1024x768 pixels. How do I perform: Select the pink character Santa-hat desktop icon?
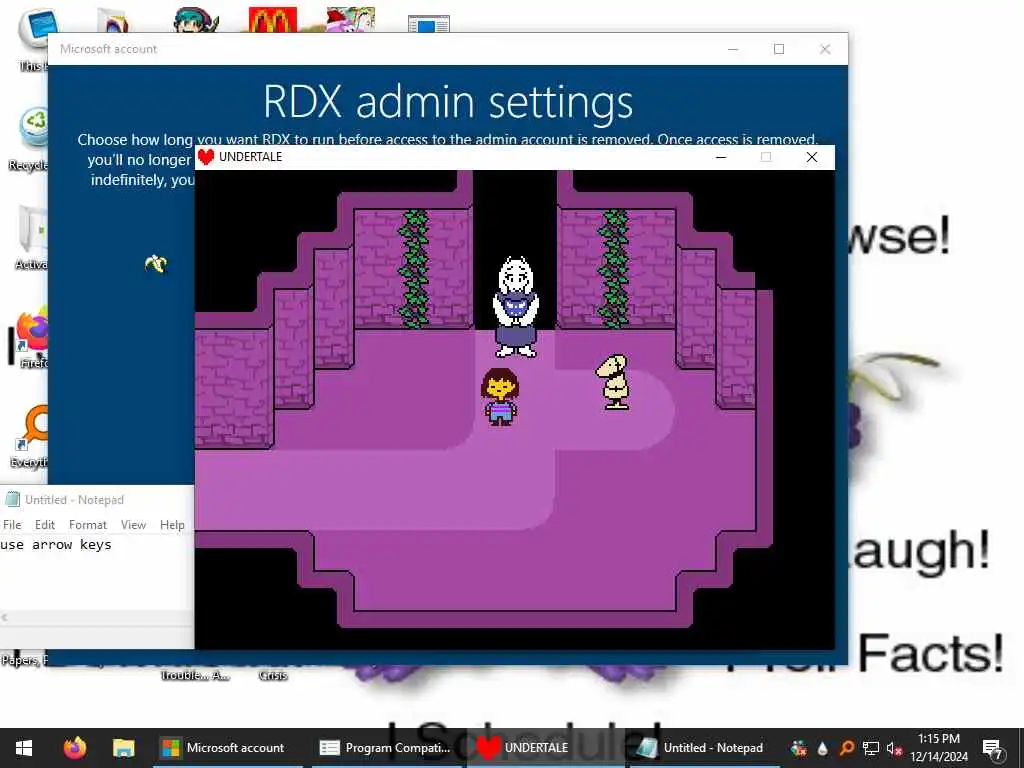click(x=351, y=20)
